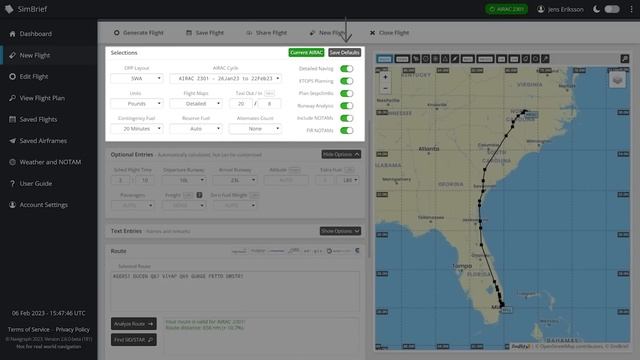
Task: Expand the map to fullscreen
Action: [624, 59]
